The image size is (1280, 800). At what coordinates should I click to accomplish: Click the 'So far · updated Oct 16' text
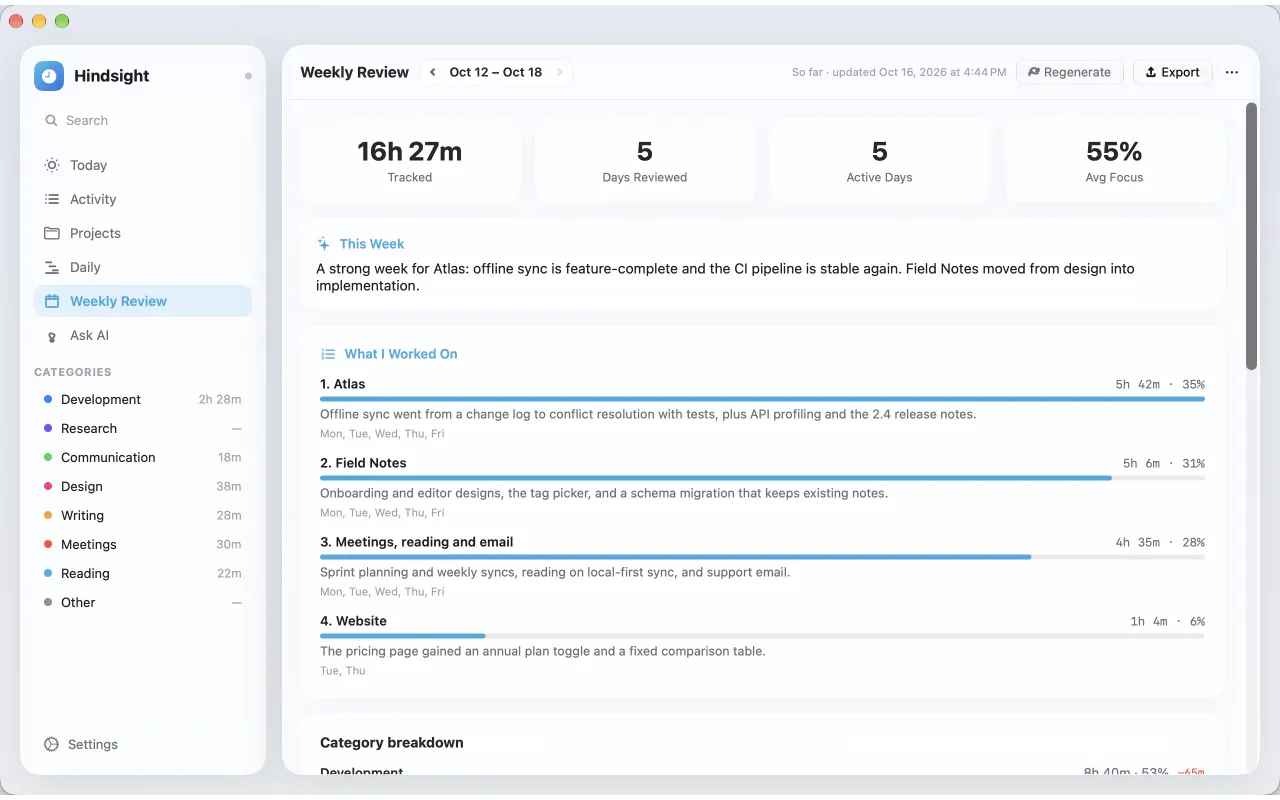tap(899, 72)
